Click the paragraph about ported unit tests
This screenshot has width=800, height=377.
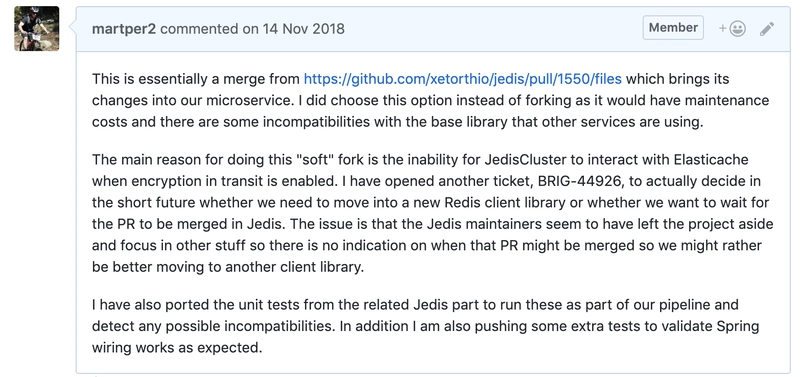pos(425,326)
